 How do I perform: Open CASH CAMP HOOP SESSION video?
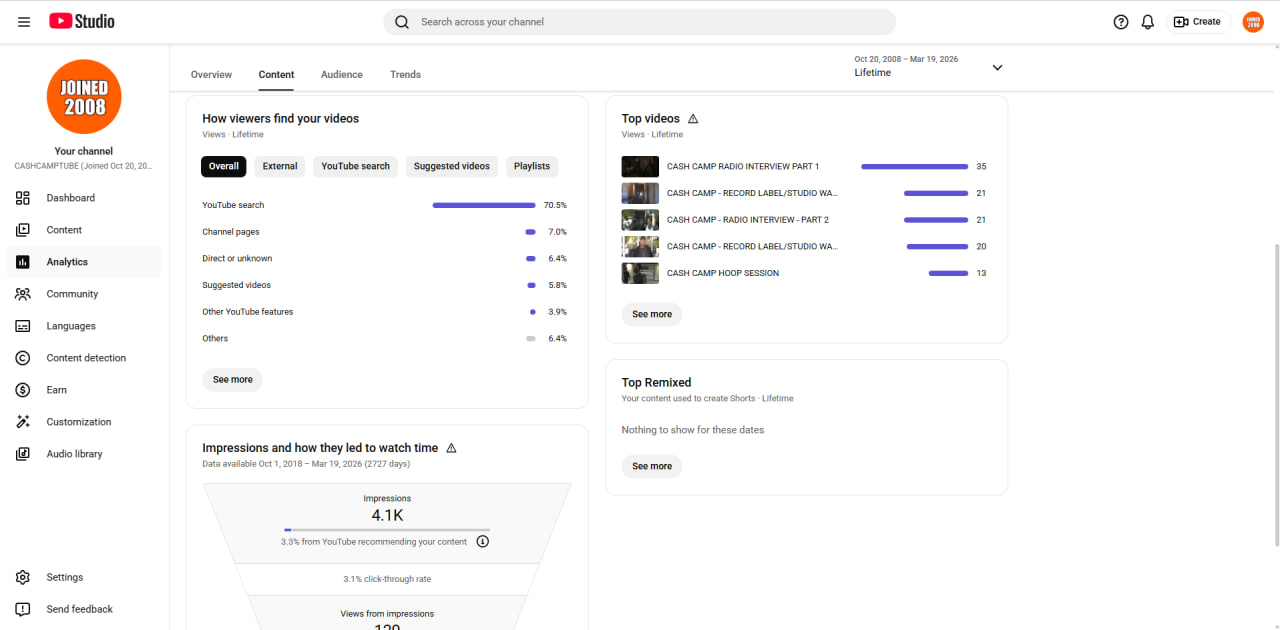[723, 273]
